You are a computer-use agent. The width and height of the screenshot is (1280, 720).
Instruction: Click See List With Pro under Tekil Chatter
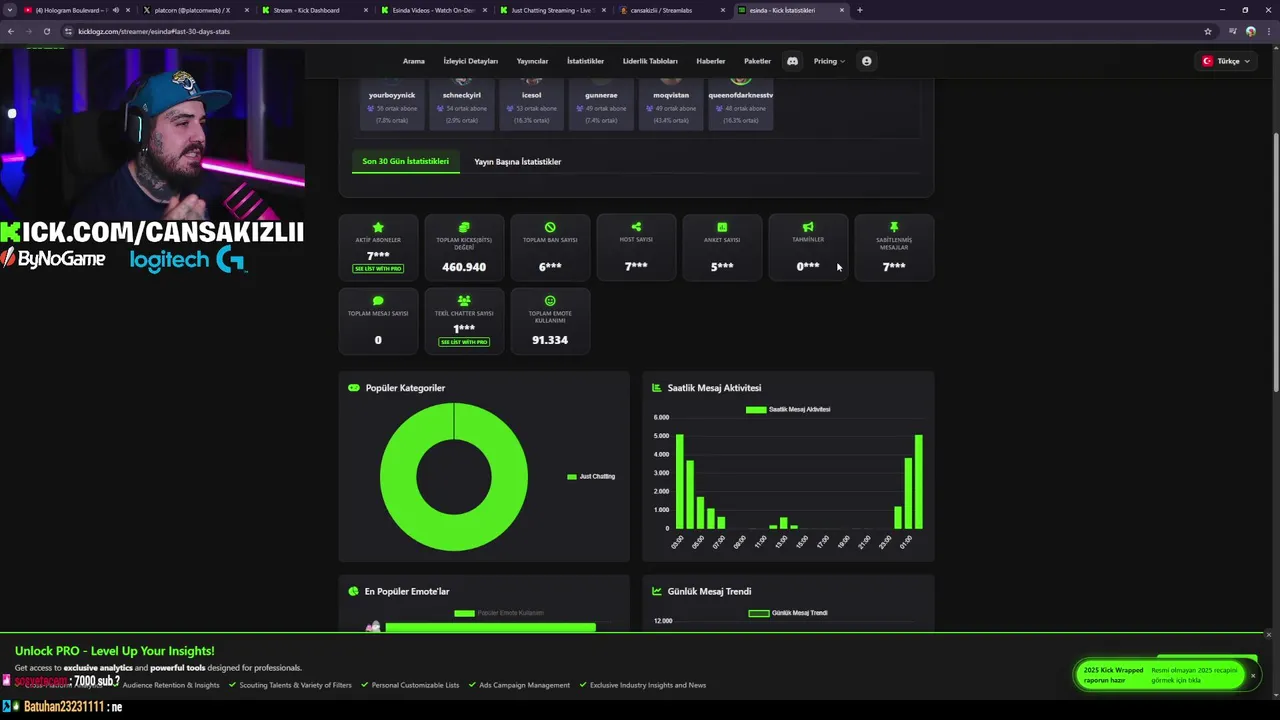point(464,342)
